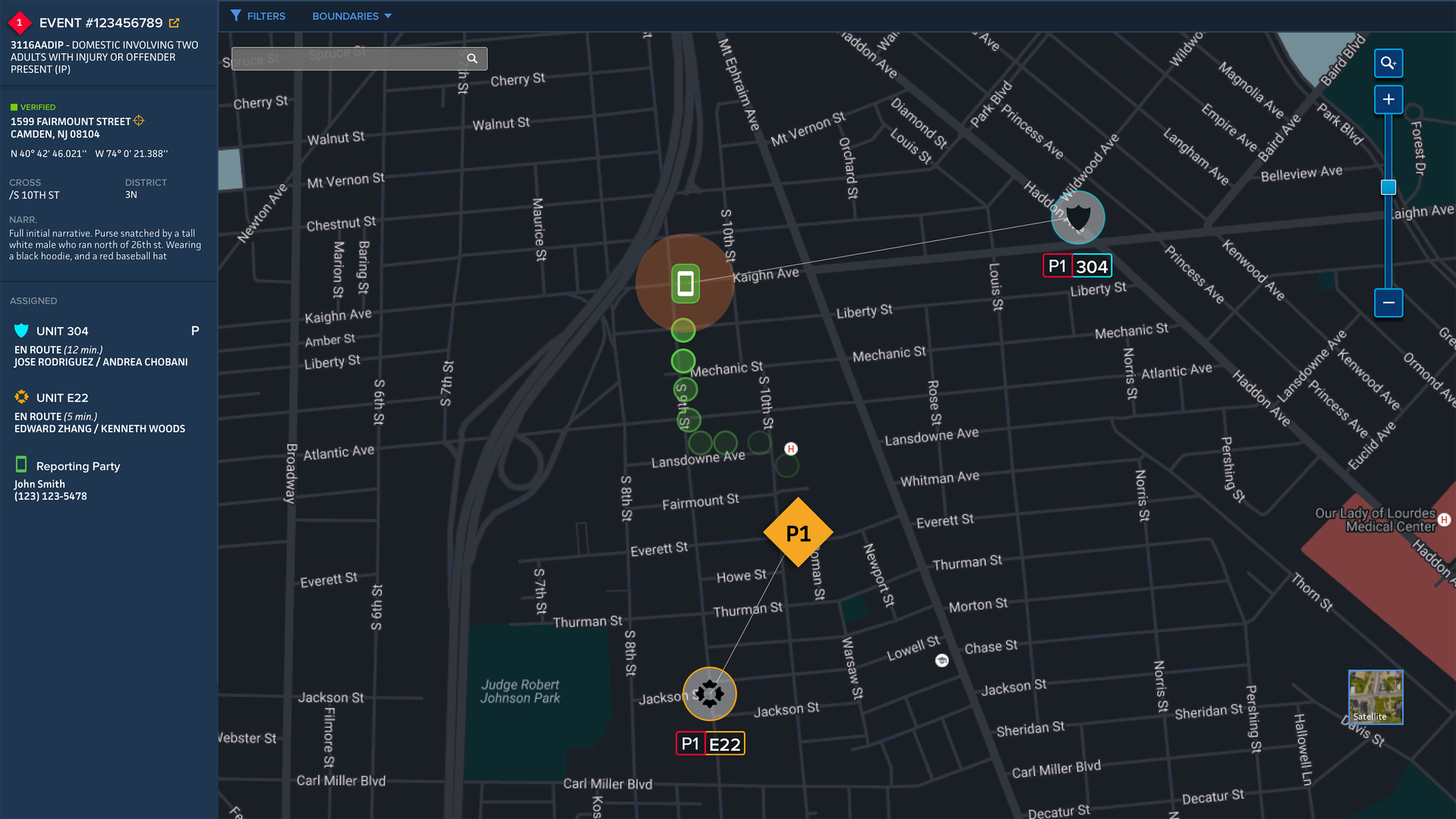Click the locate crosshair beside 1599 Fairmount Street
The width and height of the screenshot is (1456, 819).
coord(139,121)
